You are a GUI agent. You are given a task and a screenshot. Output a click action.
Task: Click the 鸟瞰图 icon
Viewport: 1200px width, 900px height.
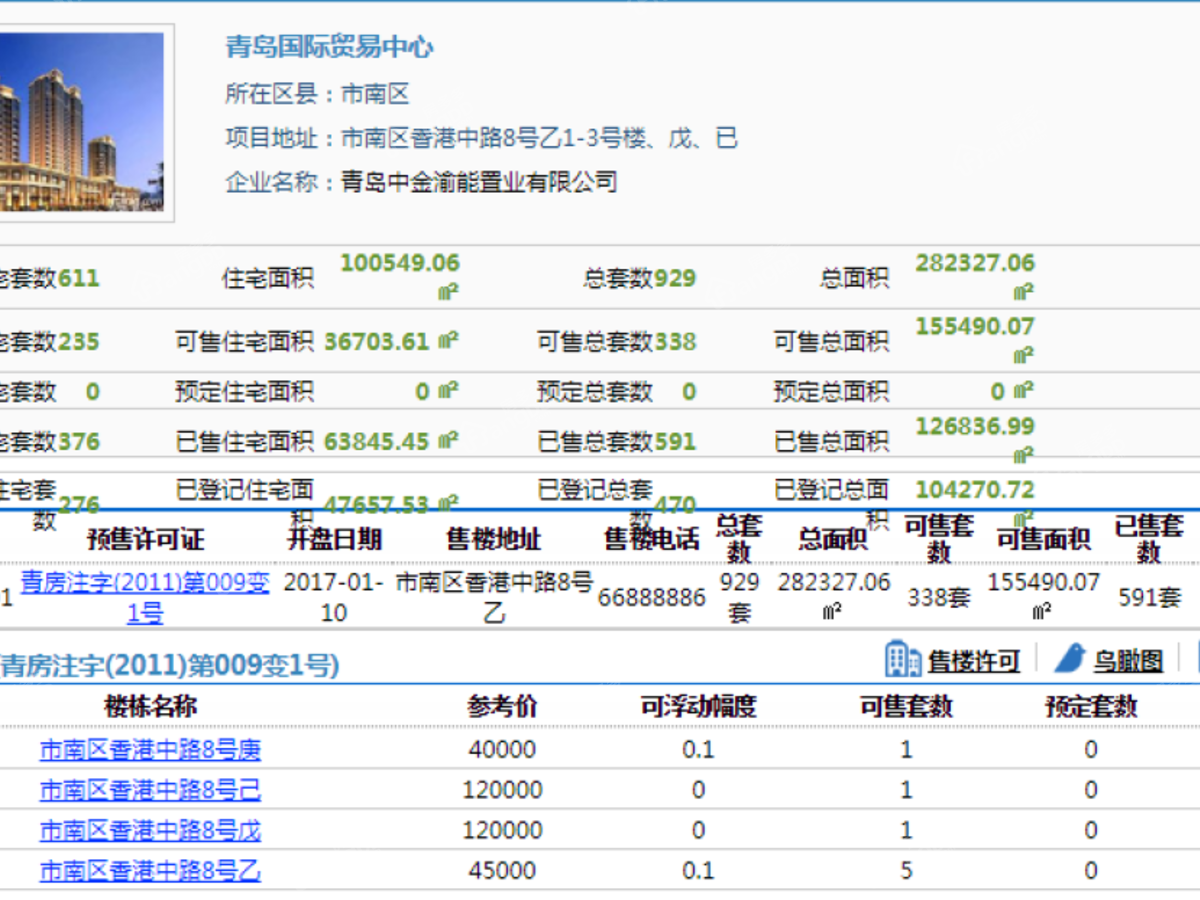click(1069, 658)
